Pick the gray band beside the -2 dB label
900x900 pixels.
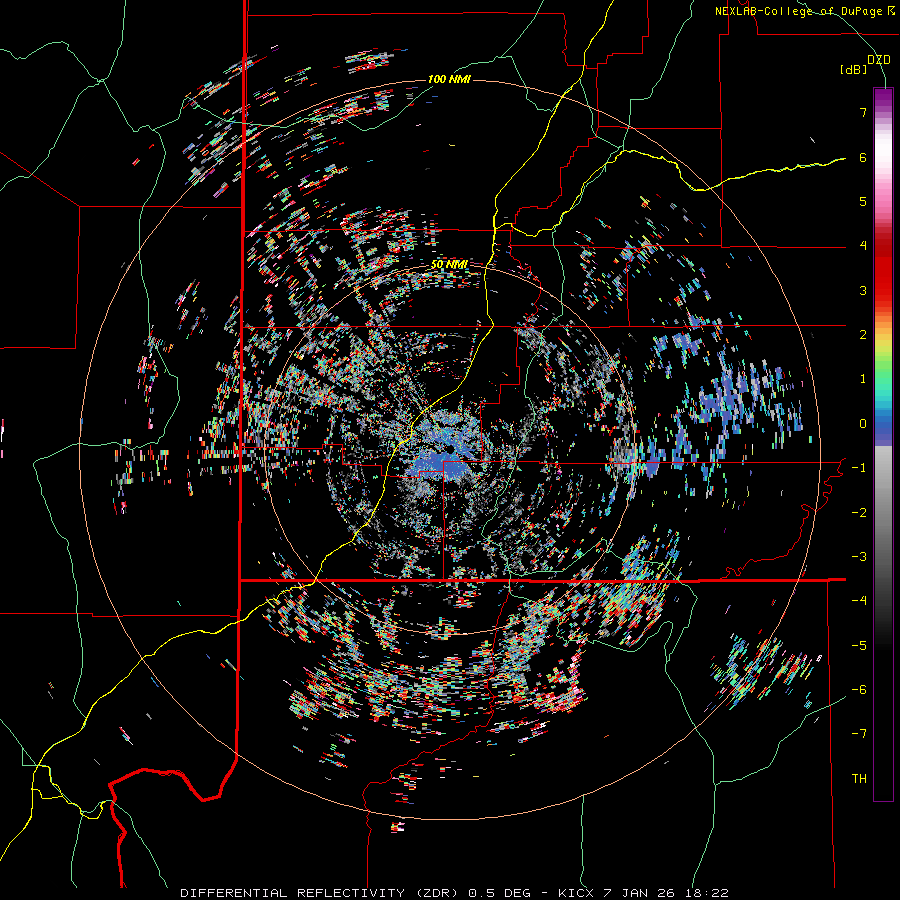(x=883, y=513)
